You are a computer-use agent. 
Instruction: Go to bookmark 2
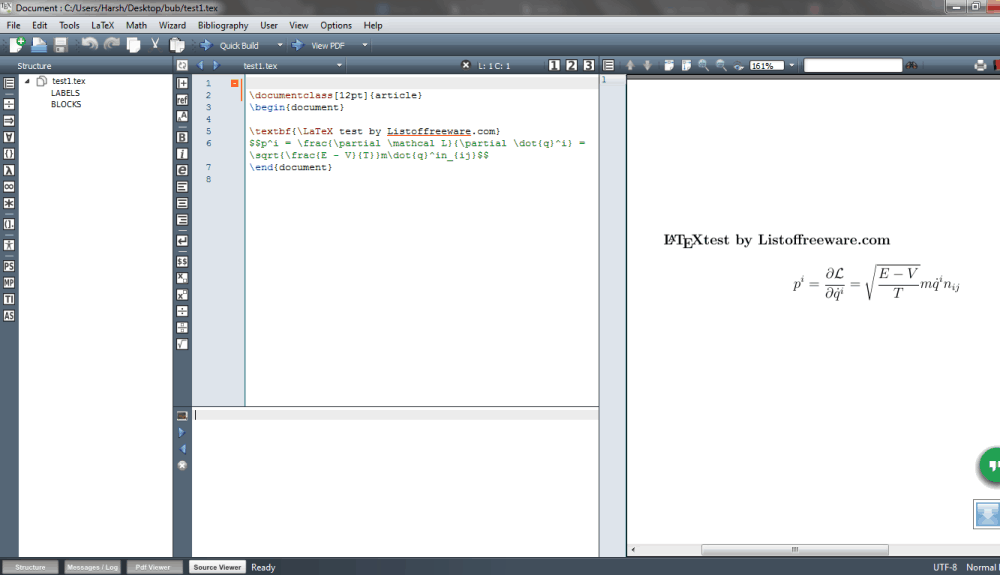click(571, 65)
